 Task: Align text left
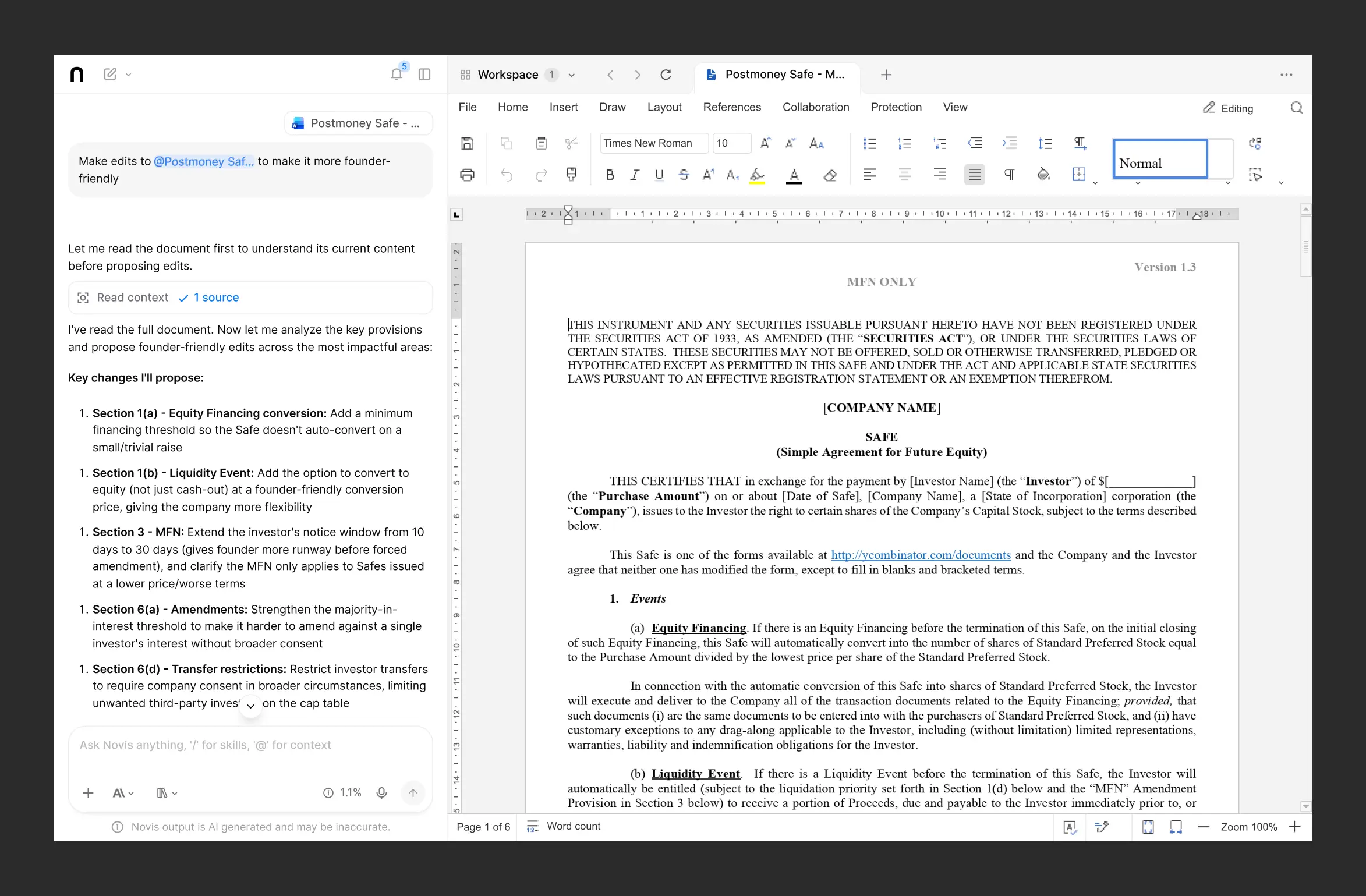coord(869,175)
